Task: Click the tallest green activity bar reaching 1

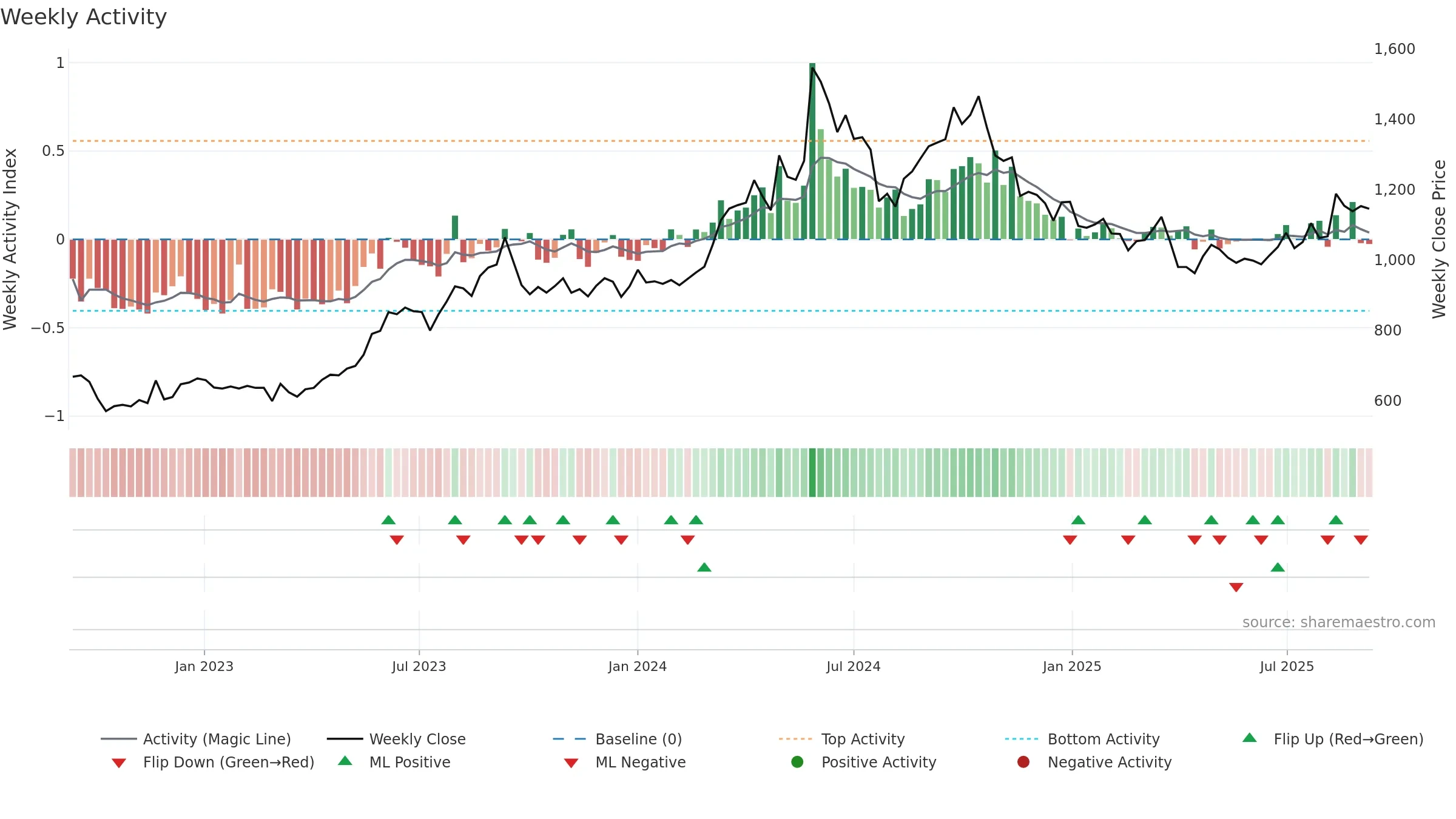Action: click(x=812, y=150)
